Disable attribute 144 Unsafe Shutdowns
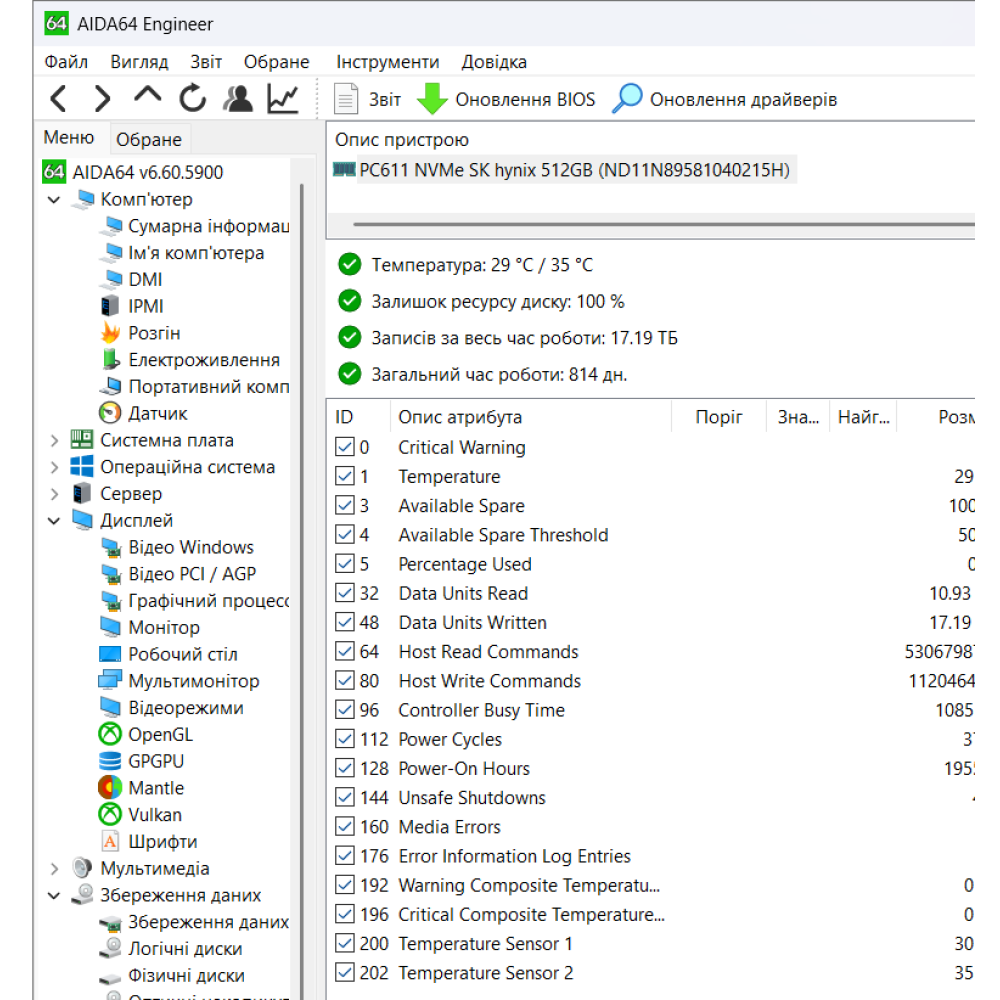Viewport: 1000px width, 1000px height. point(346,797)
